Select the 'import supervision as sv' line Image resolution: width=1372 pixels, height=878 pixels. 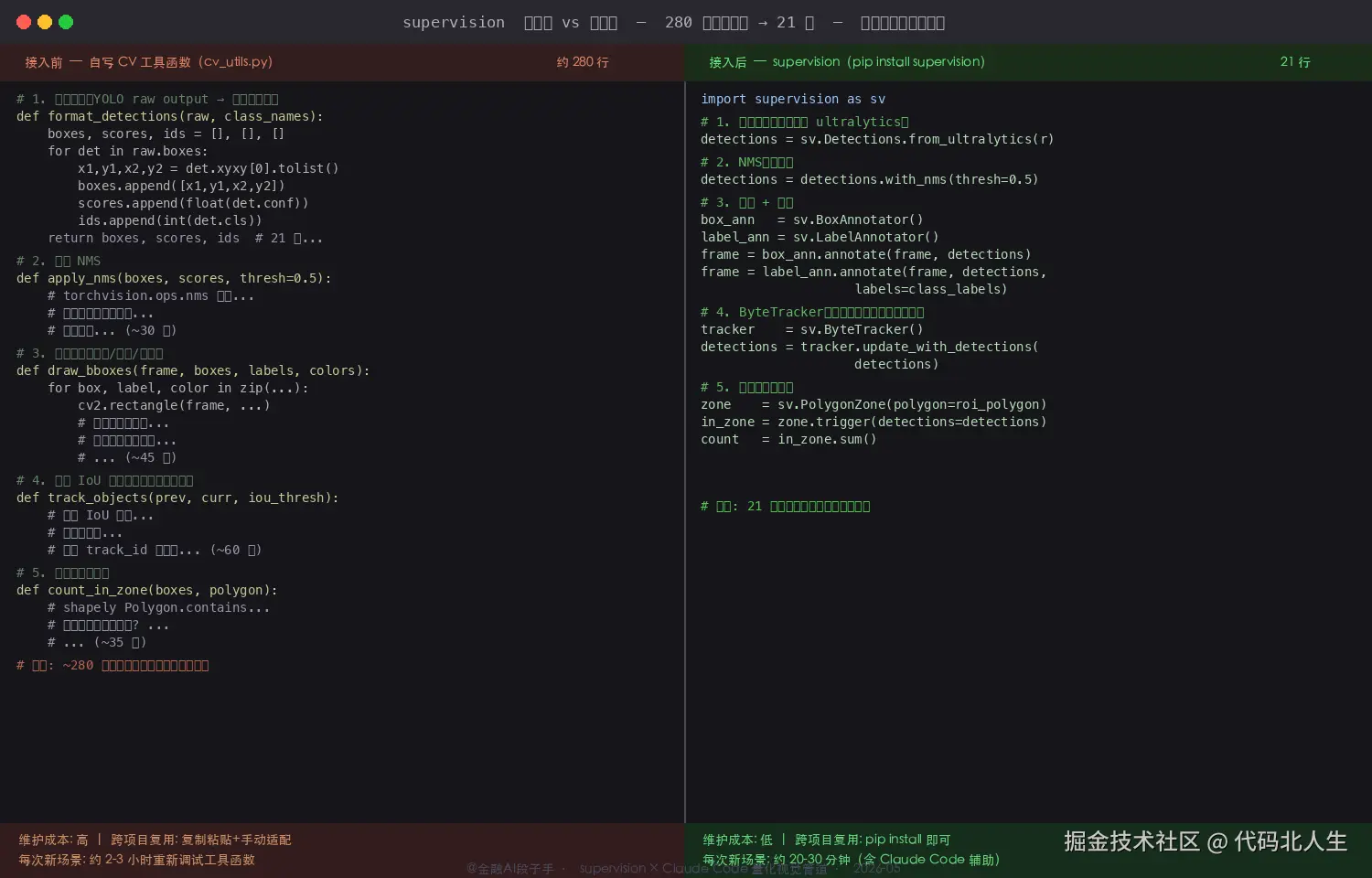click(x=793, y=99)
